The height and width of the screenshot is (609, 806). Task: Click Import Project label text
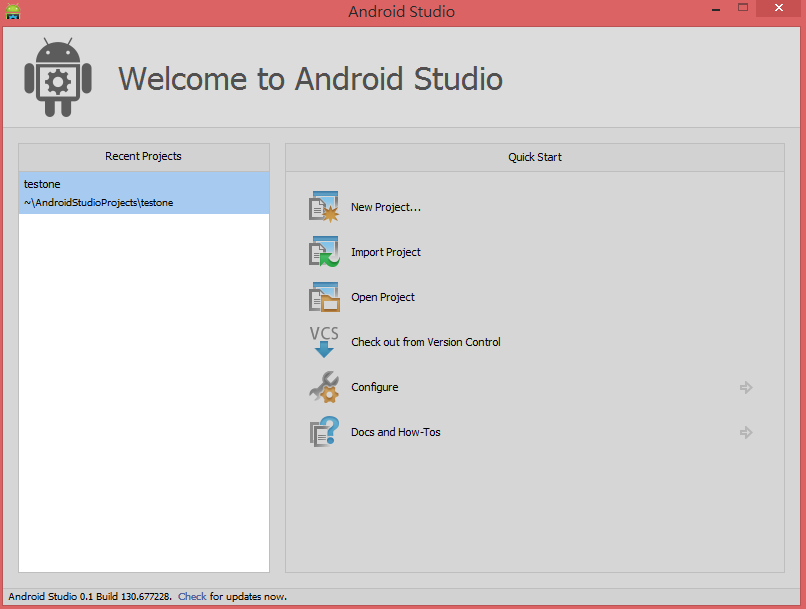(386, 252)
